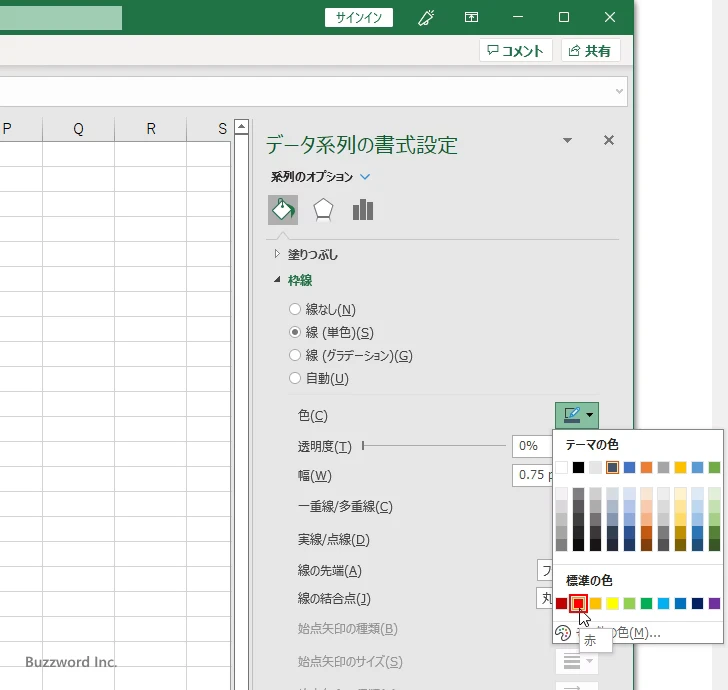Pick the green theme color swatch in top row
This screenshot has width=728, height=690.
pos(715,467)
